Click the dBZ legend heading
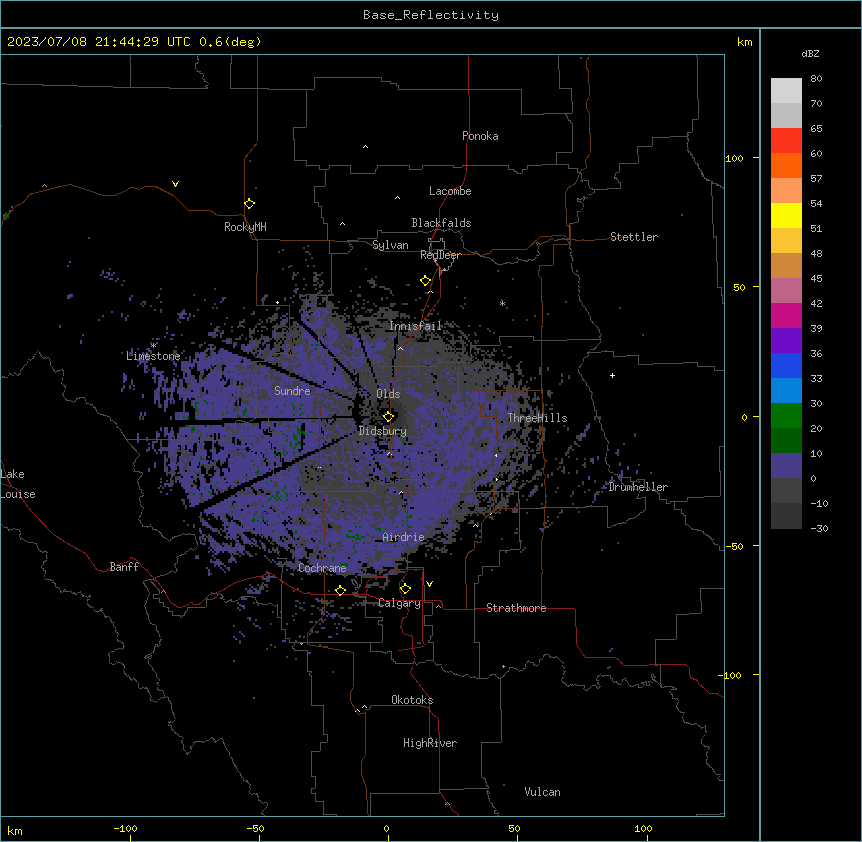This screenshot has height=842, width=862. coord(810,53)
